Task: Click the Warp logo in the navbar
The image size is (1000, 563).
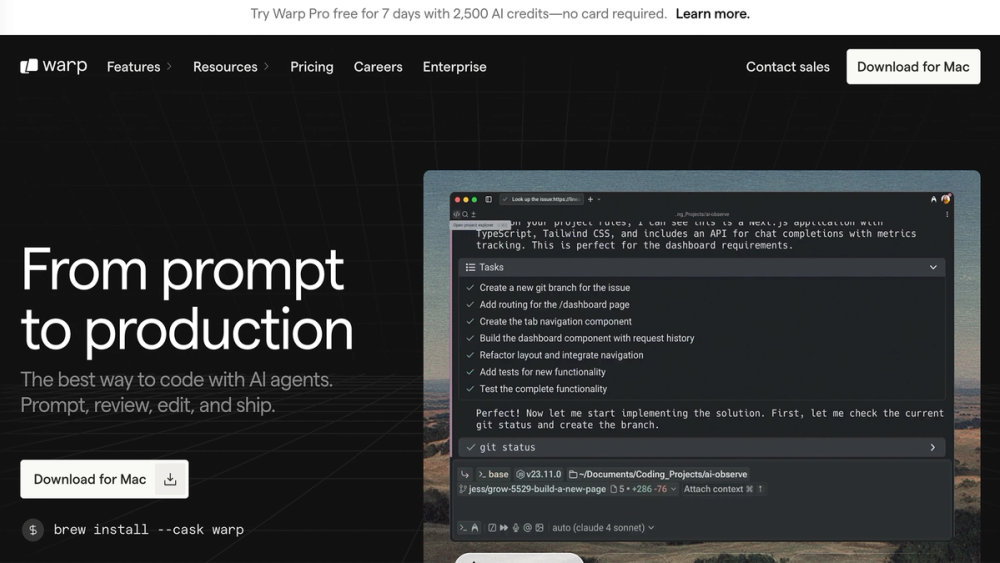Action: pyautogui.click(x=54, y=66)
